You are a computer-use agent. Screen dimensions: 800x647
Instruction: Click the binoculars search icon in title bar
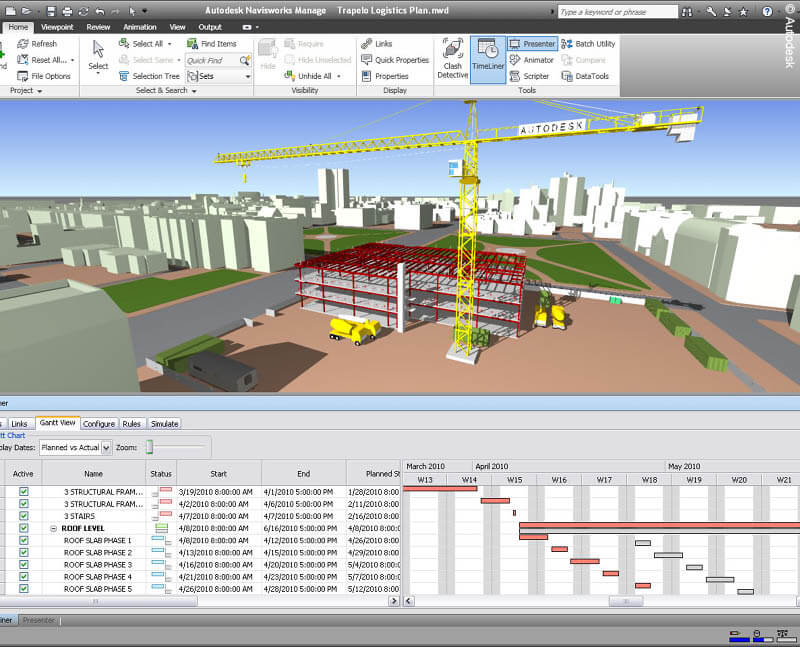[x=687, y=12]
